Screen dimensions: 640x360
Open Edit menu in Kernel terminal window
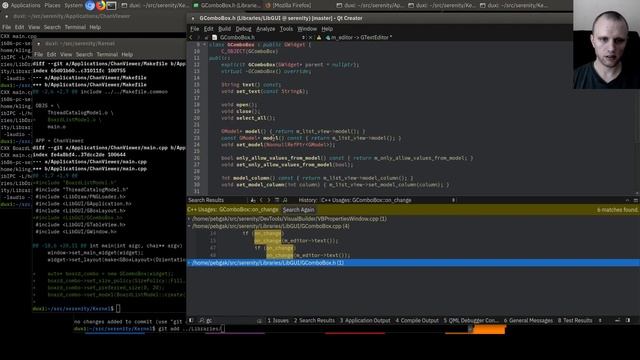pyautogui.click(x=51, y=54)
